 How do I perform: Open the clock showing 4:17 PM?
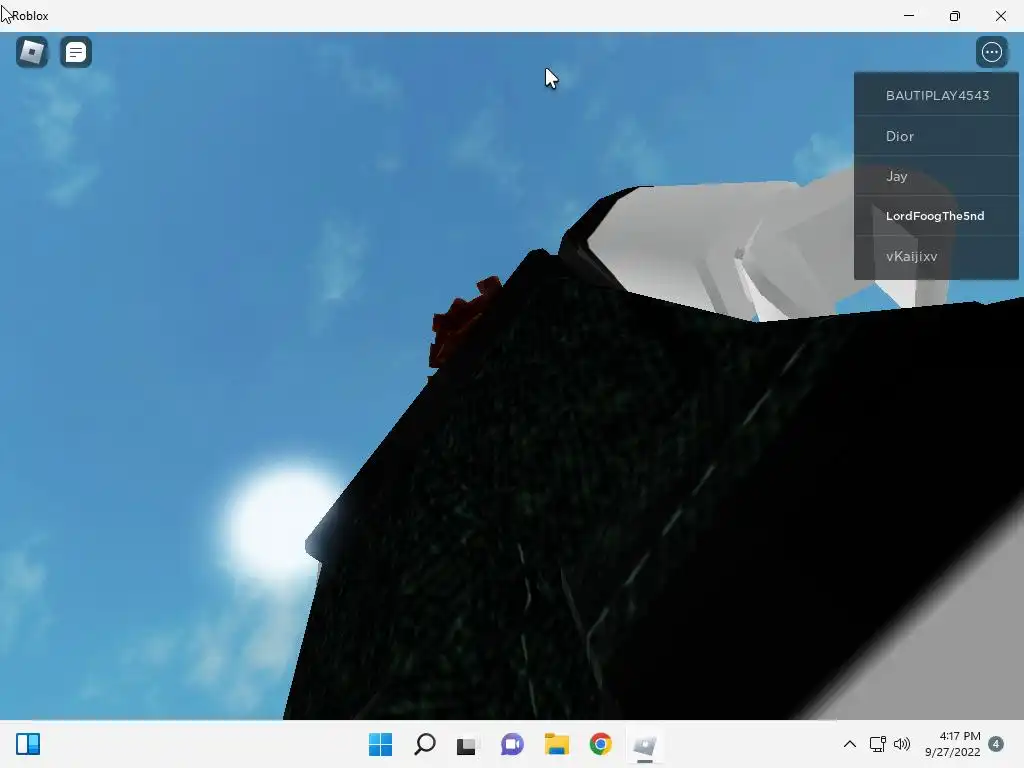[953, 744]
